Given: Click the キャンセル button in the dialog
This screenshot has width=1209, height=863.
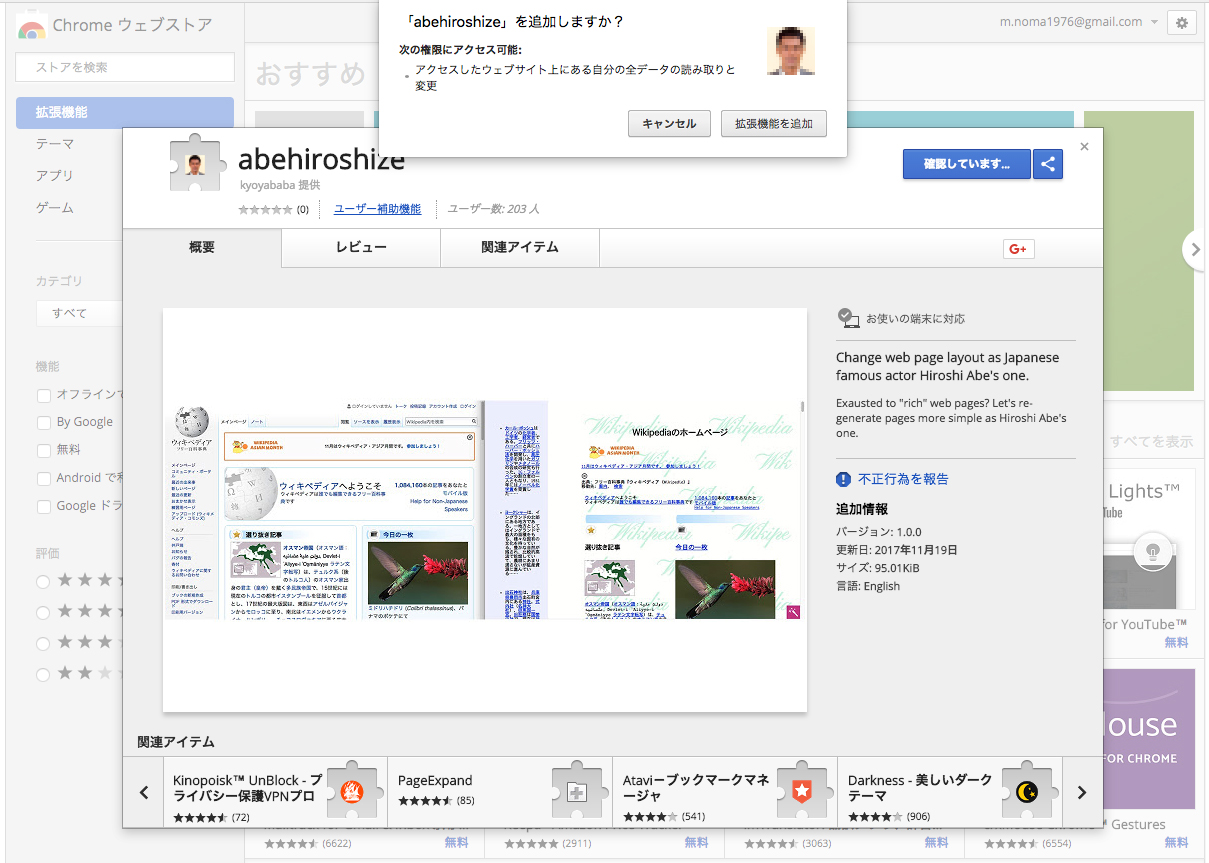Looking at the screenshot, I should pyautogui.click(x=669, y=124).
